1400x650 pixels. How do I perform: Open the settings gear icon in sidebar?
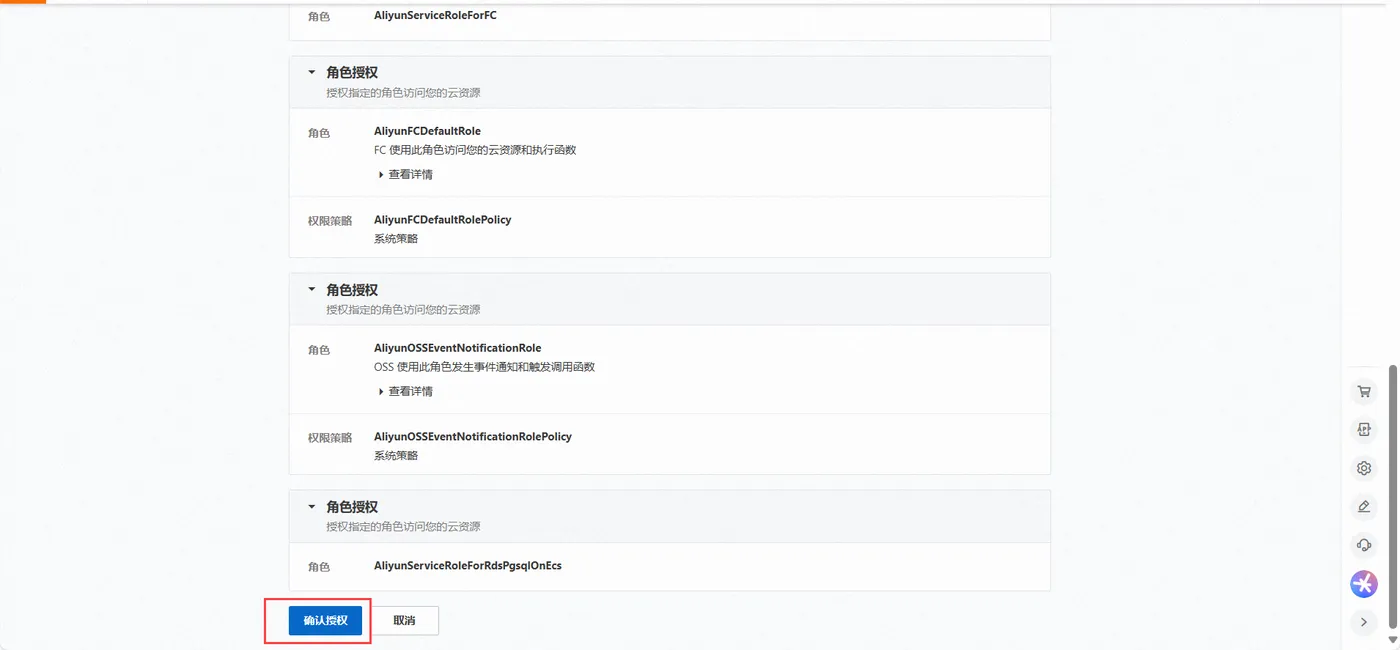click(1364, 468)
